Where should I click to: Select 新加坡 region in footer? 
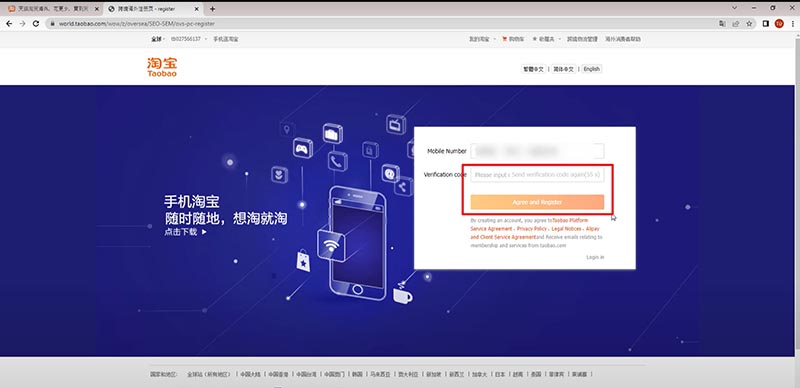(x=434, y=374)
